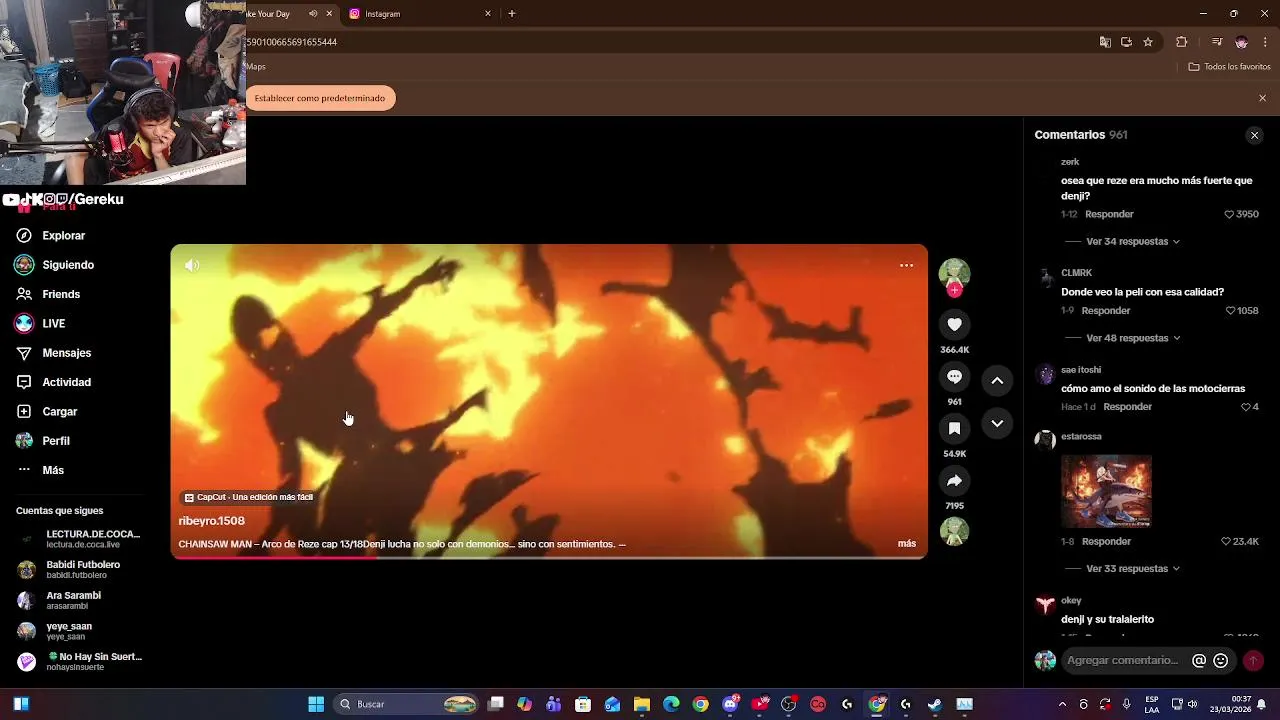Close the Instagram browser tab
The height and width of the screenshot is (720, 1280).
tap(488, 14)
